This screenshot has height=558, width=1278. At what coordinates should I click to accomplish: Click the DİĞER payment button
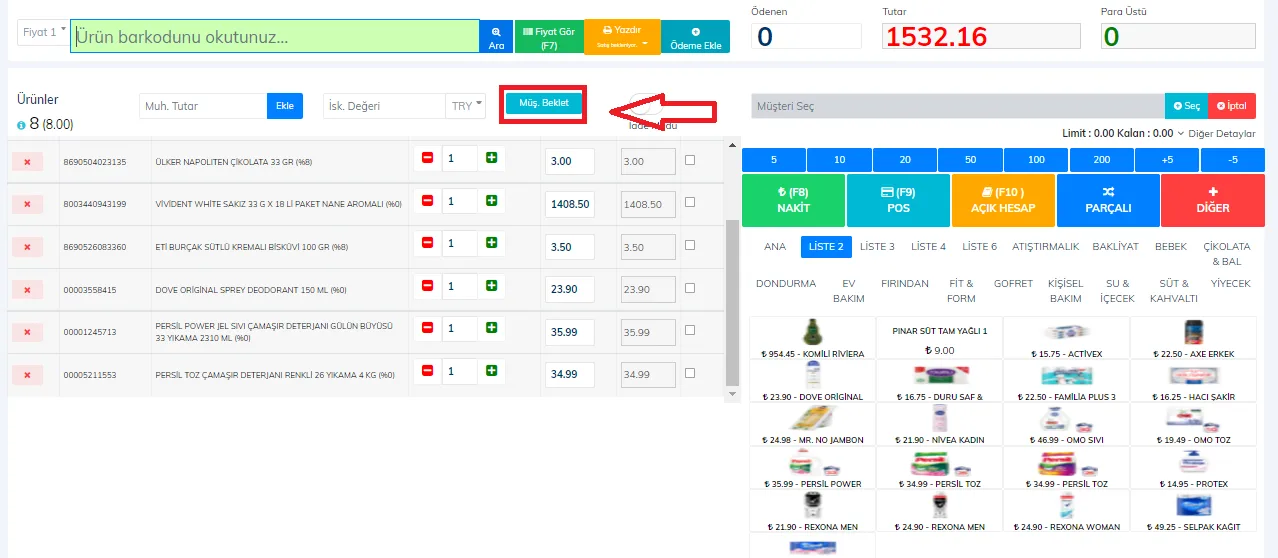point(1212,200)
